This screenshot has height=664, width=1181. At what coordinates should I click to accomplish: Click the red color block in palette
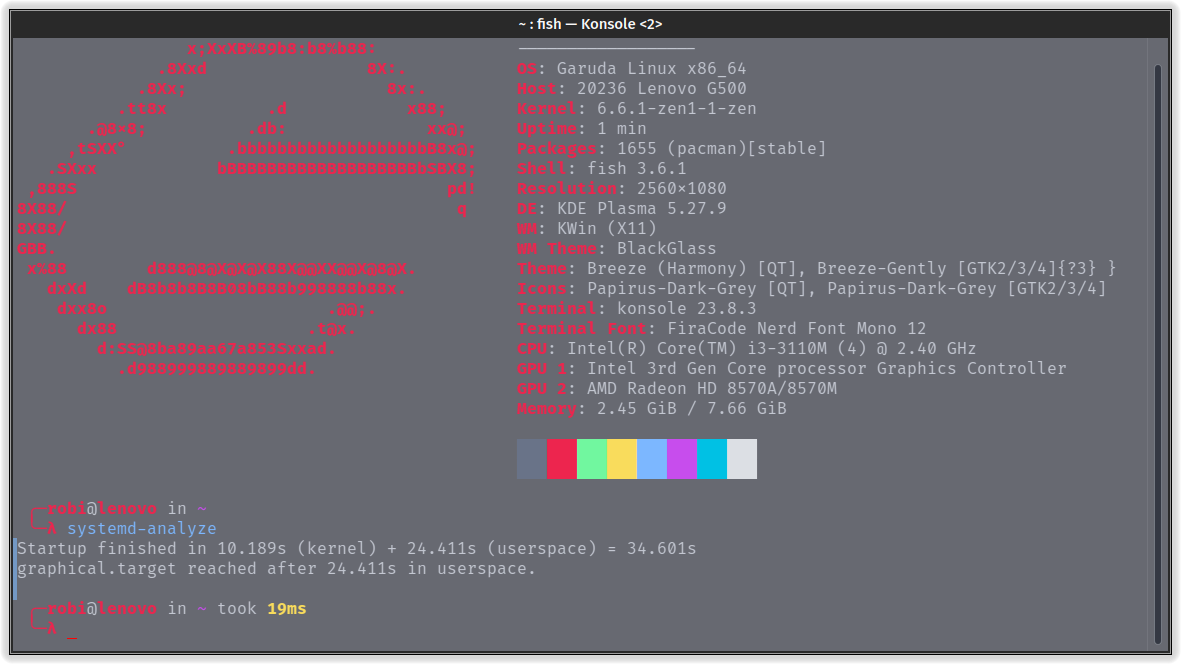point(562,459)
